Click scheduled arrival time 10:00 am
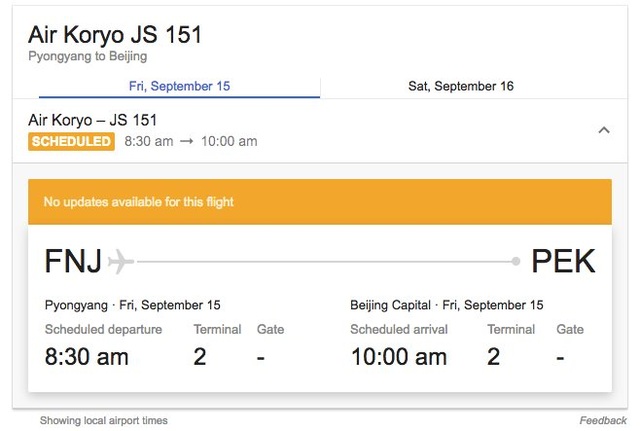This screenshot has width=640, height=431. 399,356
